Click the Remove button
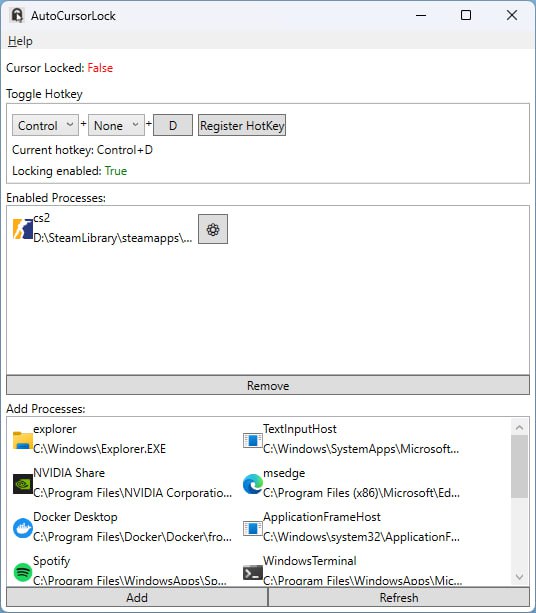The image size is (536, 613). 268,385
